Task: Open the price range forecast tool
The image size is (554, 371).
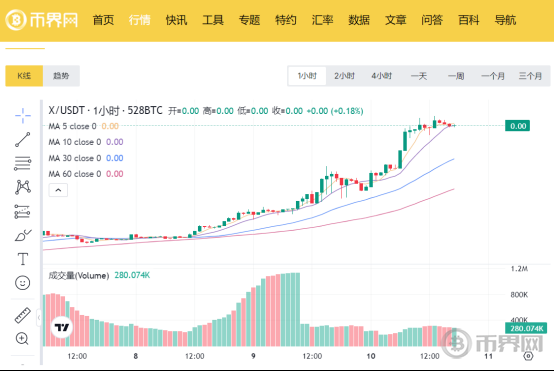Action: (x=22, y=211)
